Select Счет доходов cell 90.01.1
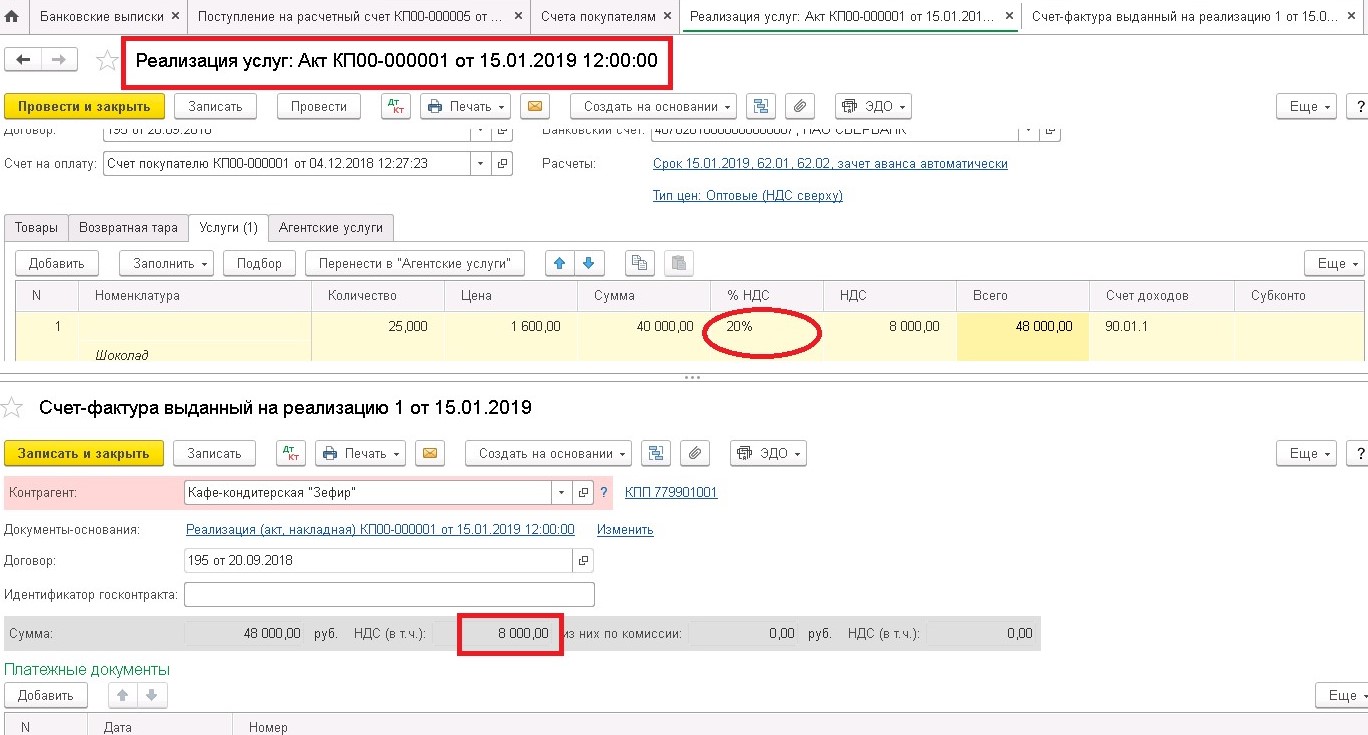Image resolution: width=1368 pixels, height=735 pixels. point(1162,327)
